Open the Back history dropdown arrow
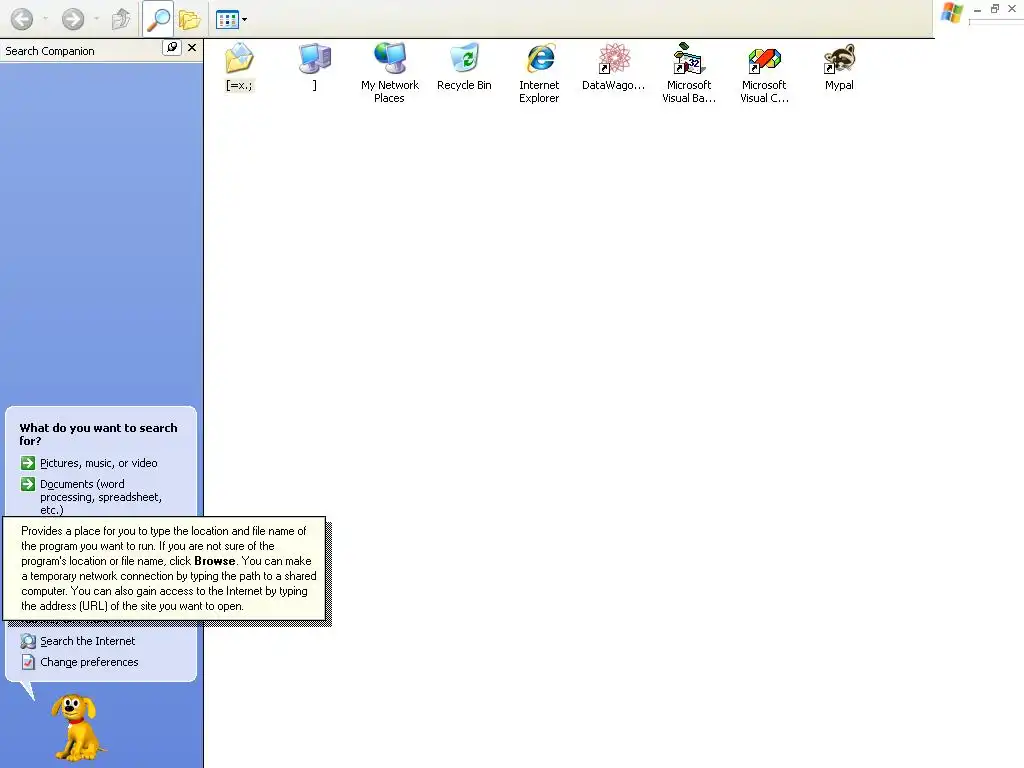Image resolution: width=1024 pixels, height=768 pixels. coord(45,19)
